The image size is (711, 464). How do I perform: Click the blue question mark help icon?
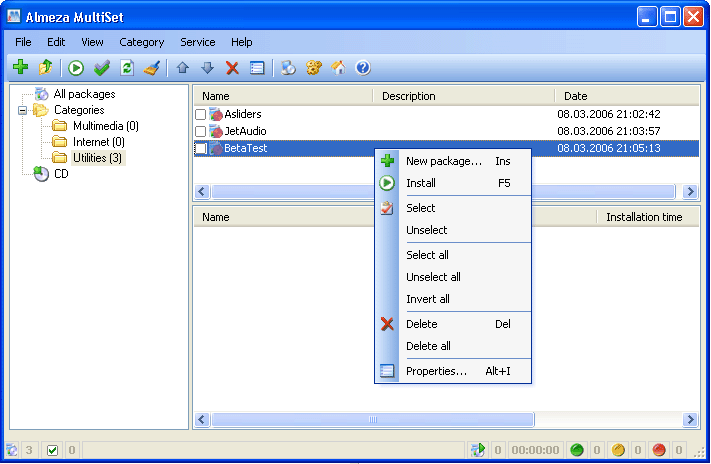(x=363, y=68)
